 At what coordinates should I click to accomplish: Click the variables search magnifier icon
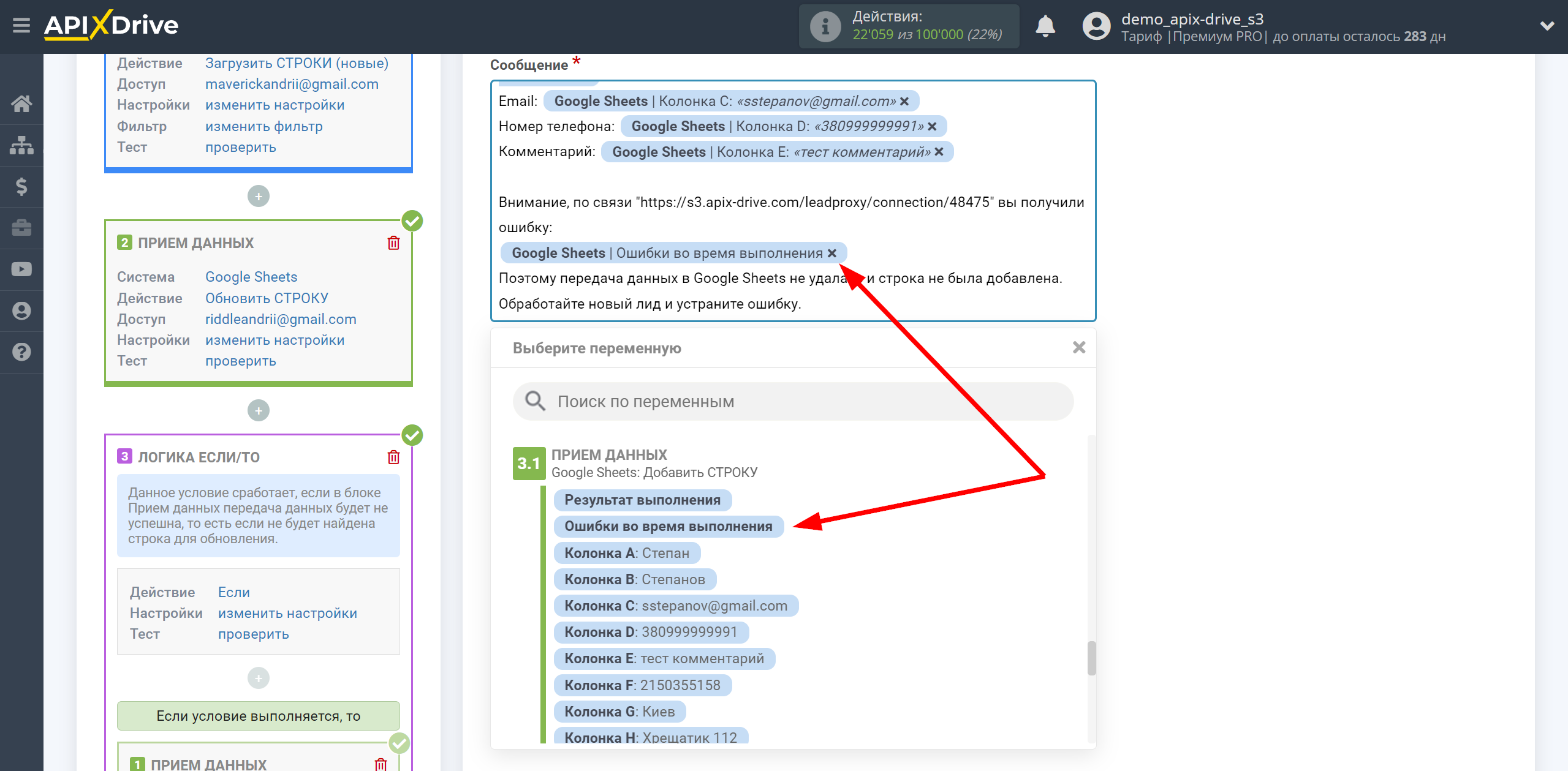coord(535,401)
